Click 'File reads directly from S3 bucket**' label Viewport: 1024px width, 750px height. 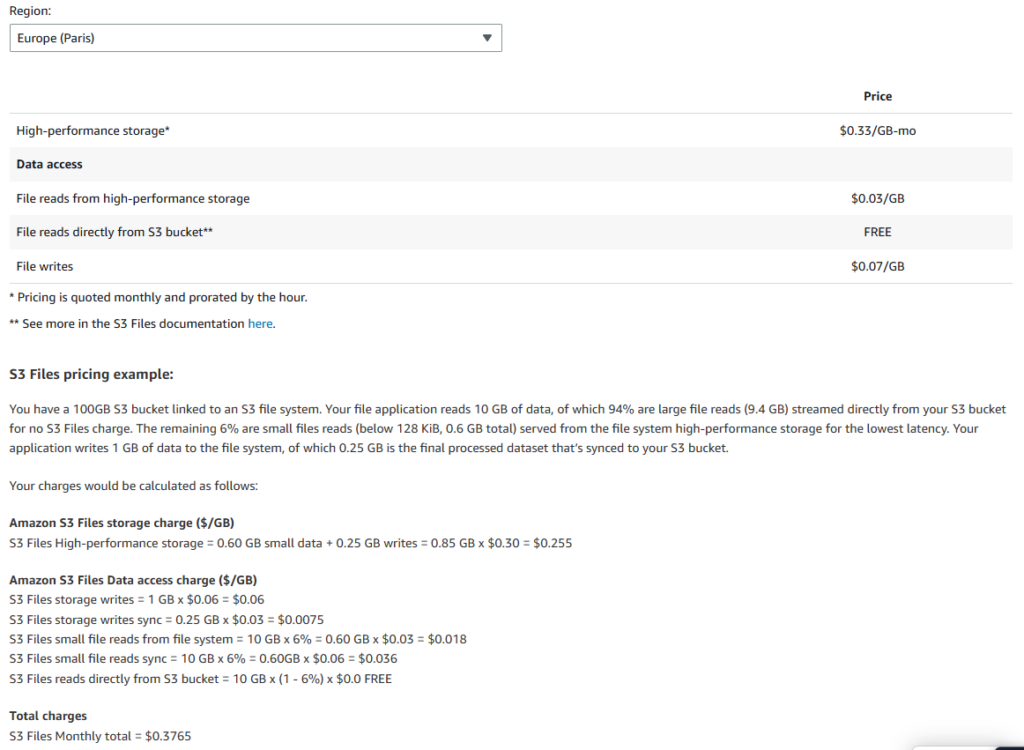tap(114, 232)
